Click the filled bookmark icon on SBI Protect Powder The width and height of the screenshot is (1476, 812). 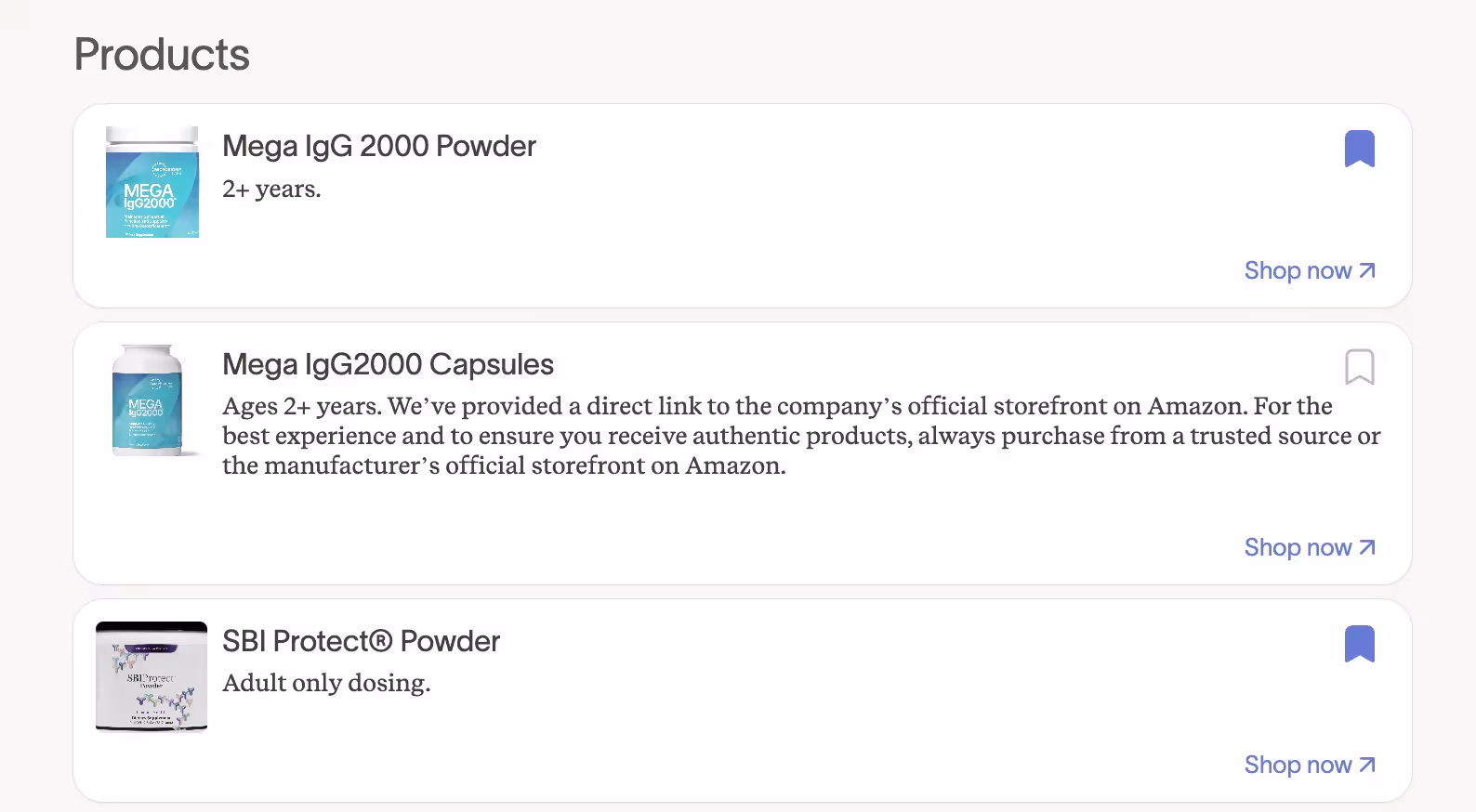(x=1360, y=644)
